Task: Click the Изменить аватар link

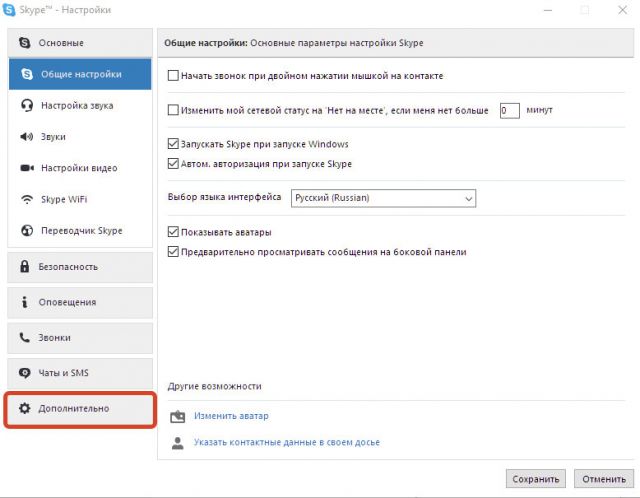Action: tap(231, 416)
